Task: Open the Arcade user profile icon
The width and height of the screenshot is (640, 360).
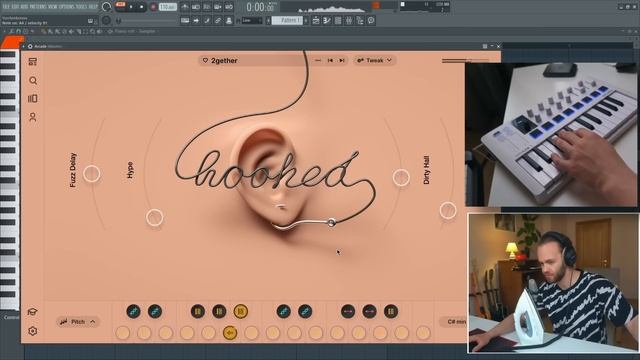Action: [33, 117]
